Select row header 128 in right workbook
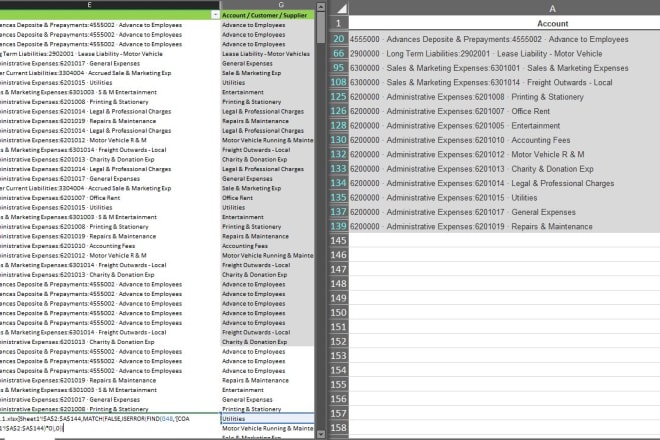This screenshot has height=440, width=660. tap(338, 125)
